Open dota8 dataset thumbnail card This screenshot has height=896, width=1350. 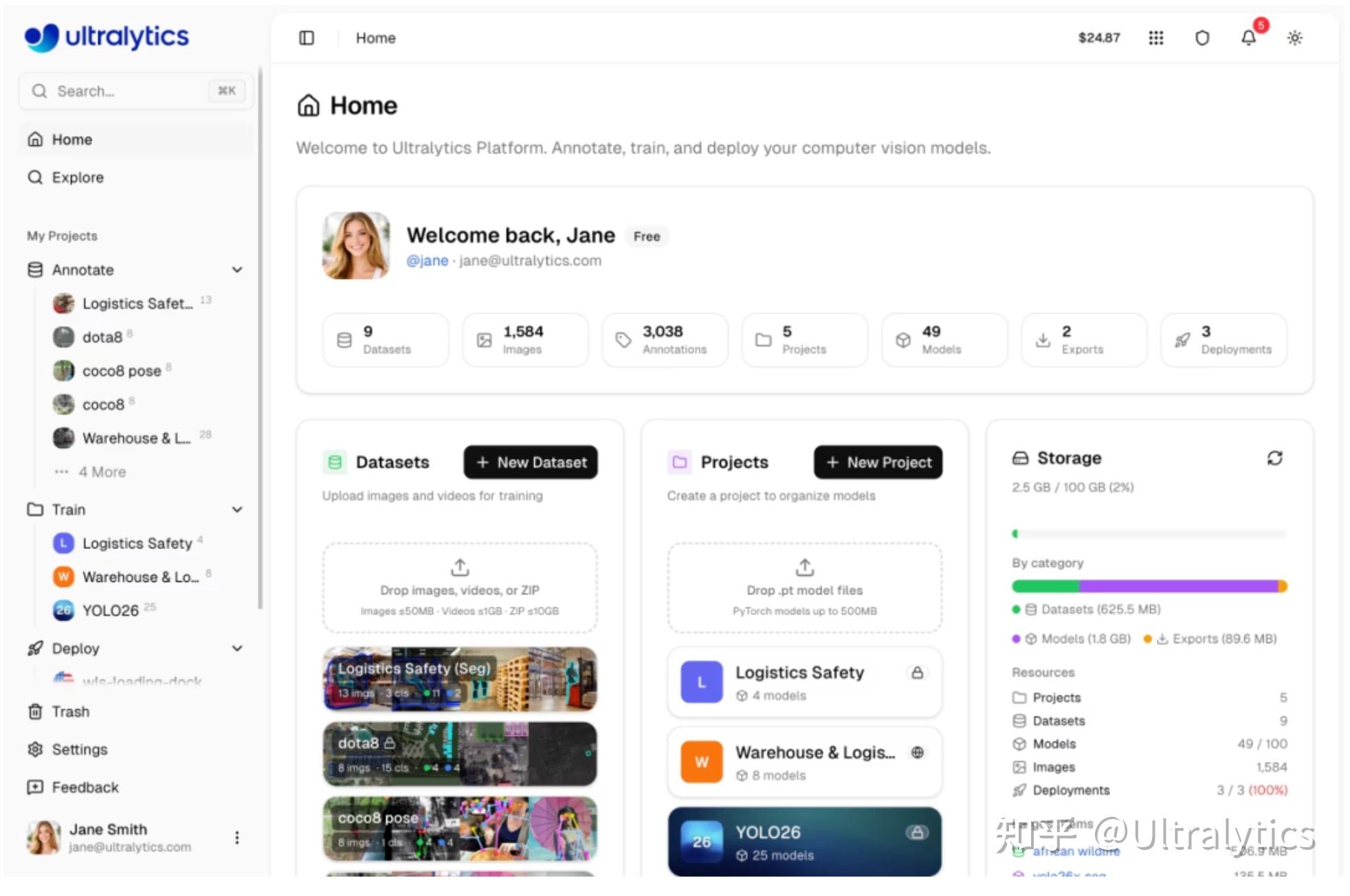click(460, 754)
